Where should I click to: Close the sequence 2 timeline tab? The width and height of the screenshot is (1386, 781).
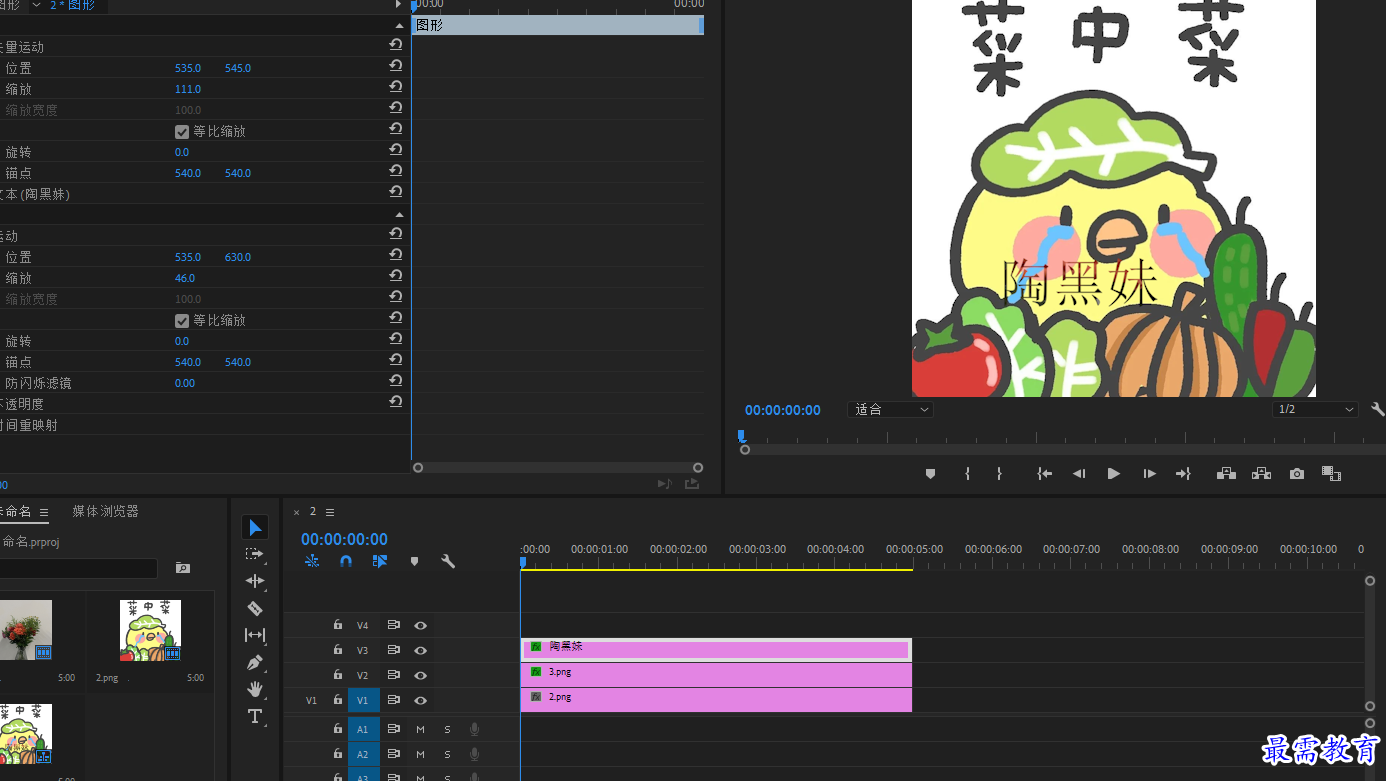tap(296, 512)
